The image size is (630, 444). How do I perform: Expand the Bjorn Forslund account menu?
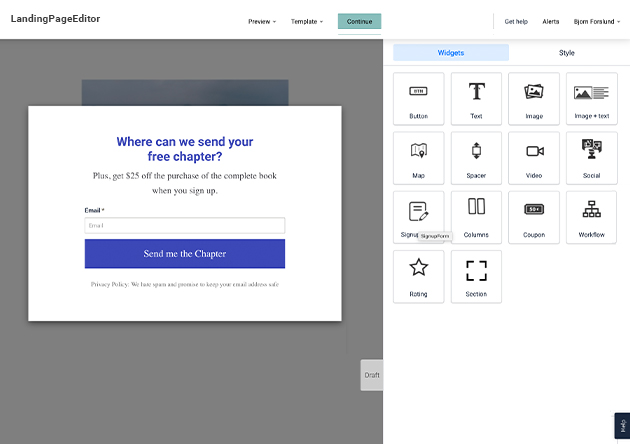pos(597,22)
